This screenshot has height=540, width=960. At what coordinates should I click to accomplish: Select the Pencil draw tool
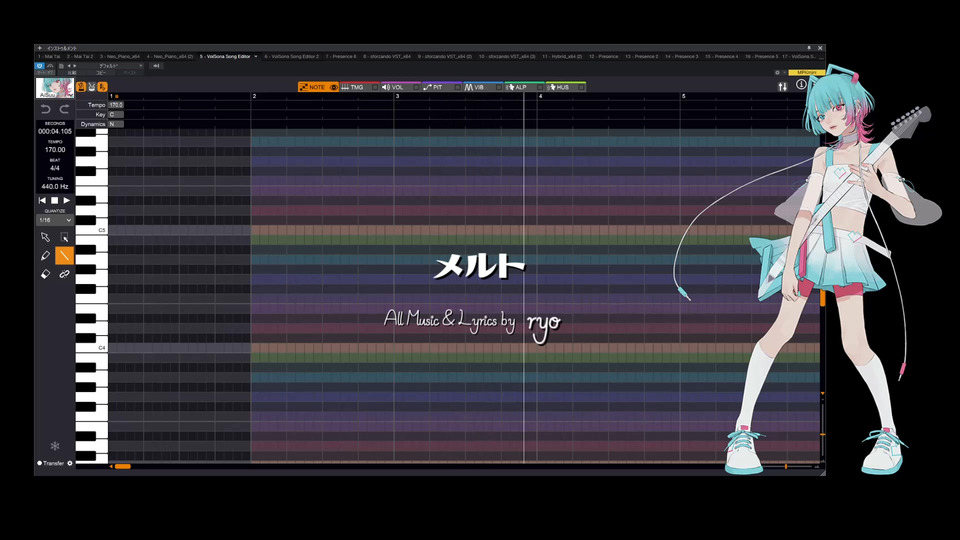pyautogui.click(x=45, y=255)
